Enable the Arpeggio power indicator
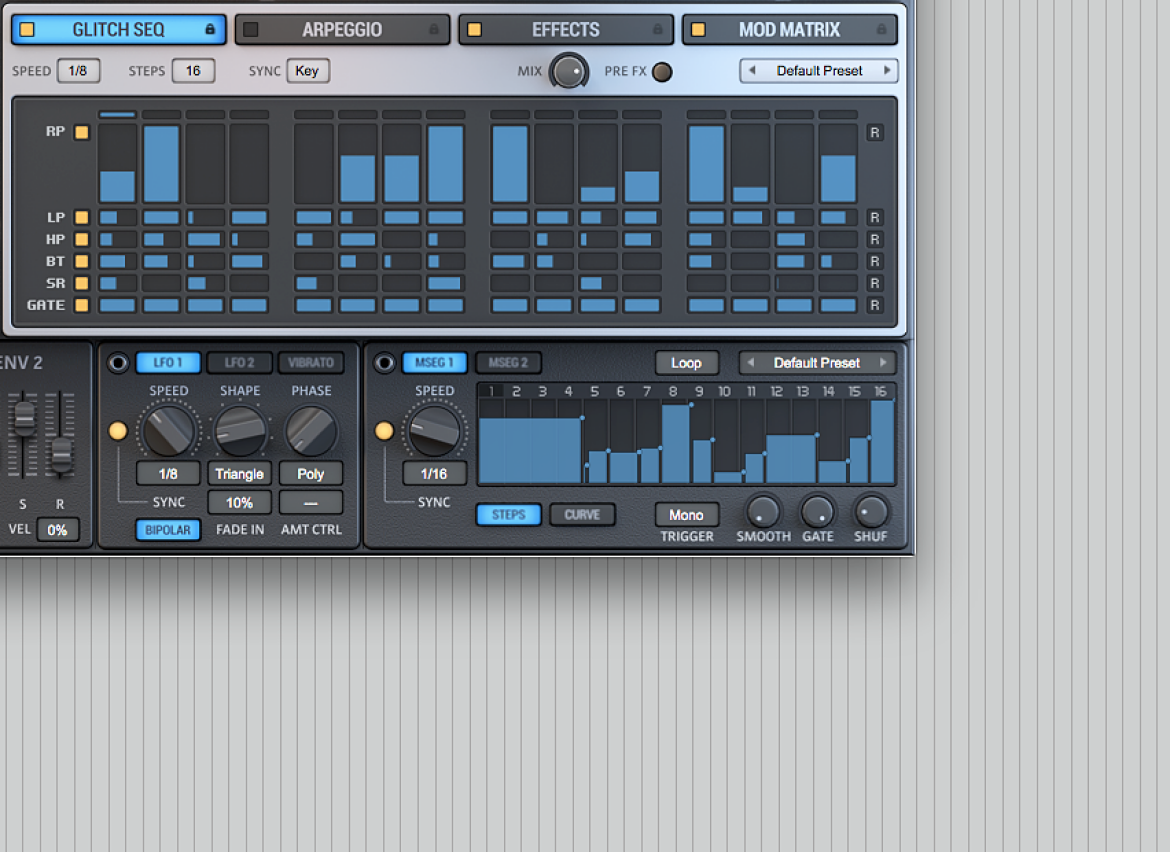Image resolution: width=1170 pixels, height=852 pixels. tap(251, 30)
